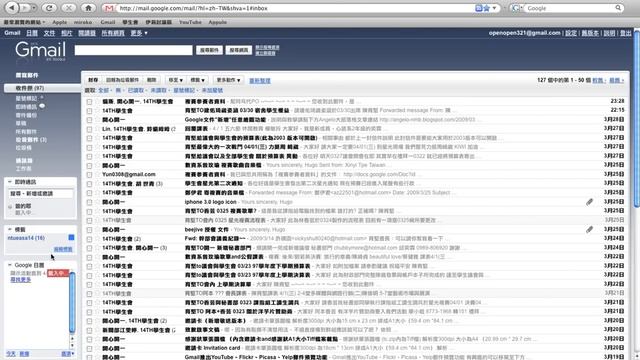Screen dimensions: 640x360
Task: Open the YouTube bookmark in bookmarks bar
Action: pos(190,22)
